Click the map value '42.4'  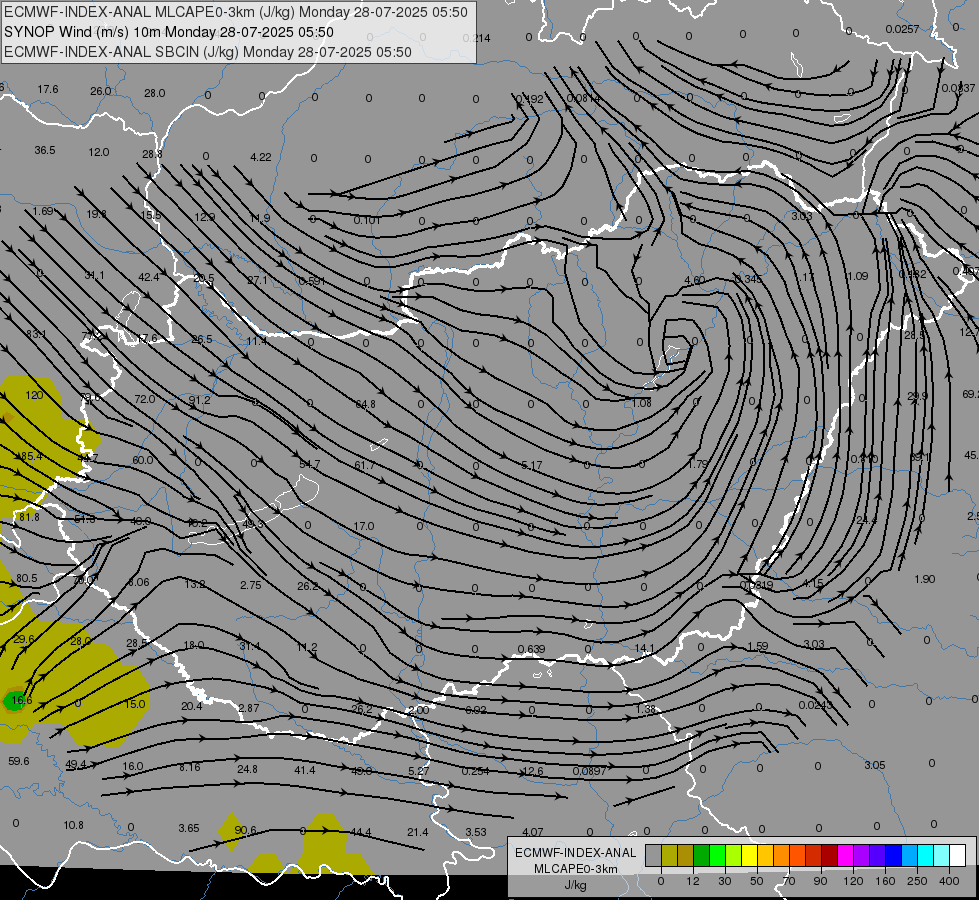pyautogui.click(x=149, y=277)
